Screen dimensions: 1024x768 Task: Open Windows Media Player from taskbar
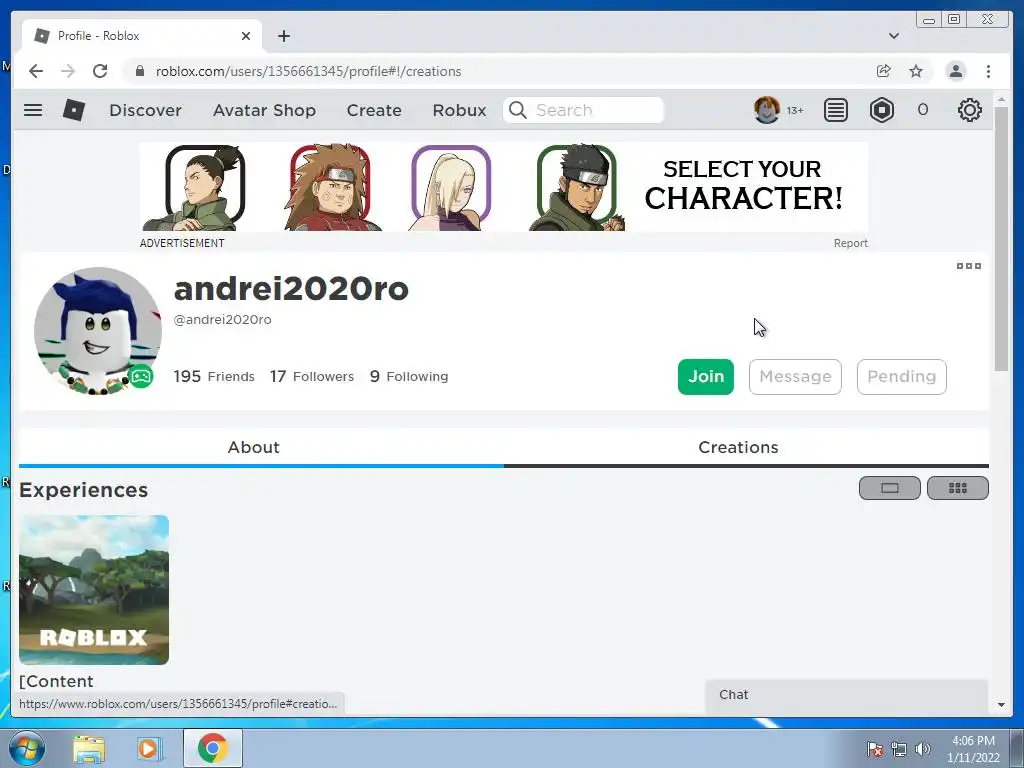coord(149,748)
